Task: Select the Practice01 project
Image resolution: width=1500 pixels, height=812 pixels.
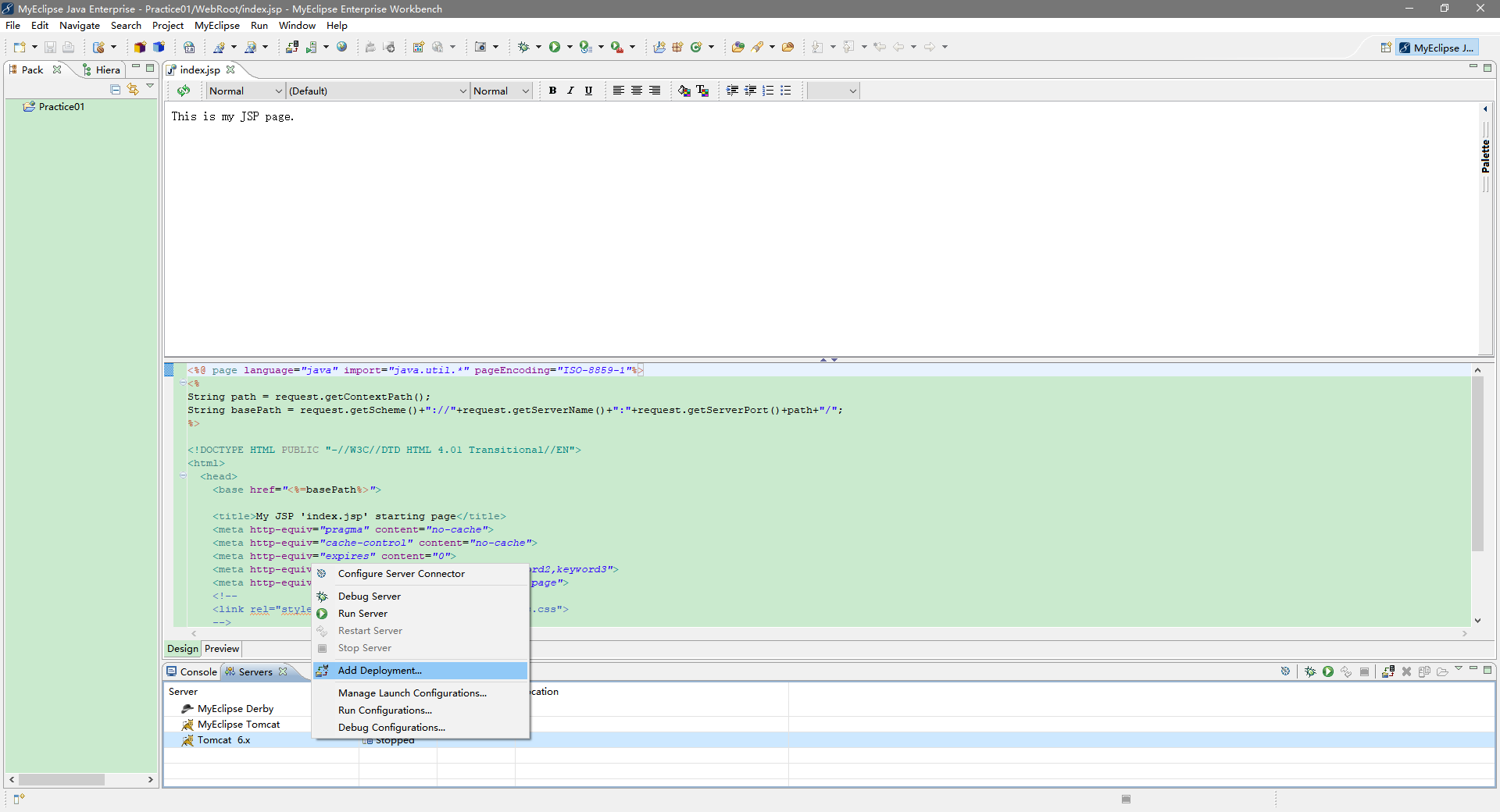Action: [53, 107]
